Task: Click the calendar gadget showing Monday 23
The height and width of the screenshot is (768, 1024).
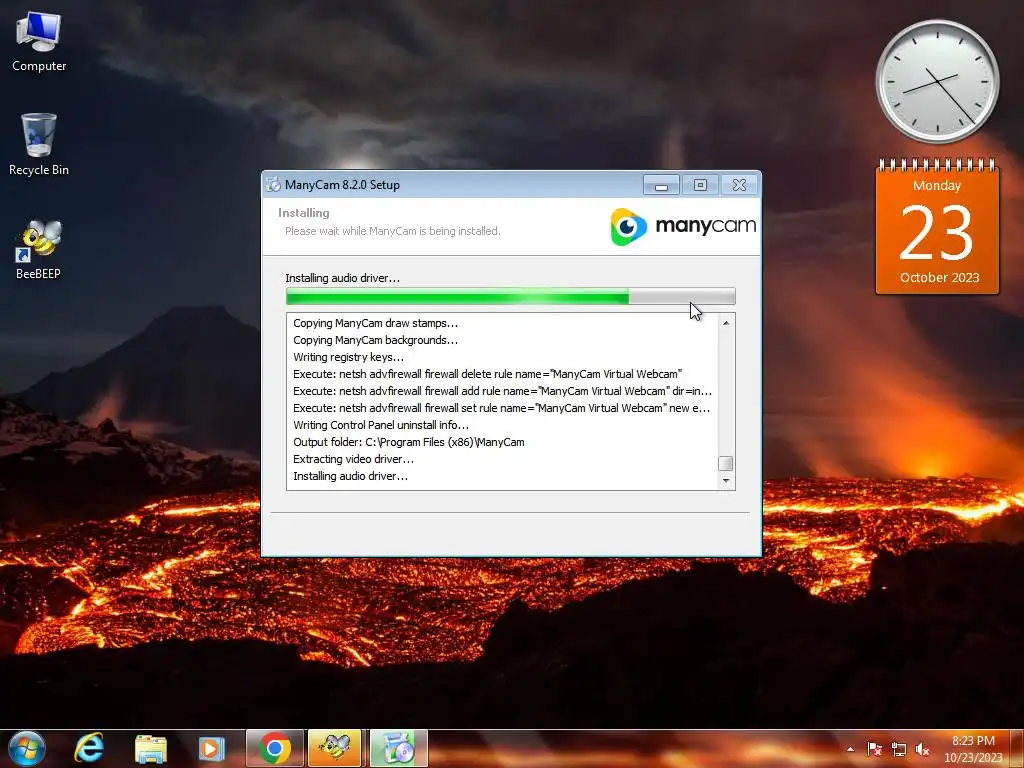Action: click(x=937, y=227)
